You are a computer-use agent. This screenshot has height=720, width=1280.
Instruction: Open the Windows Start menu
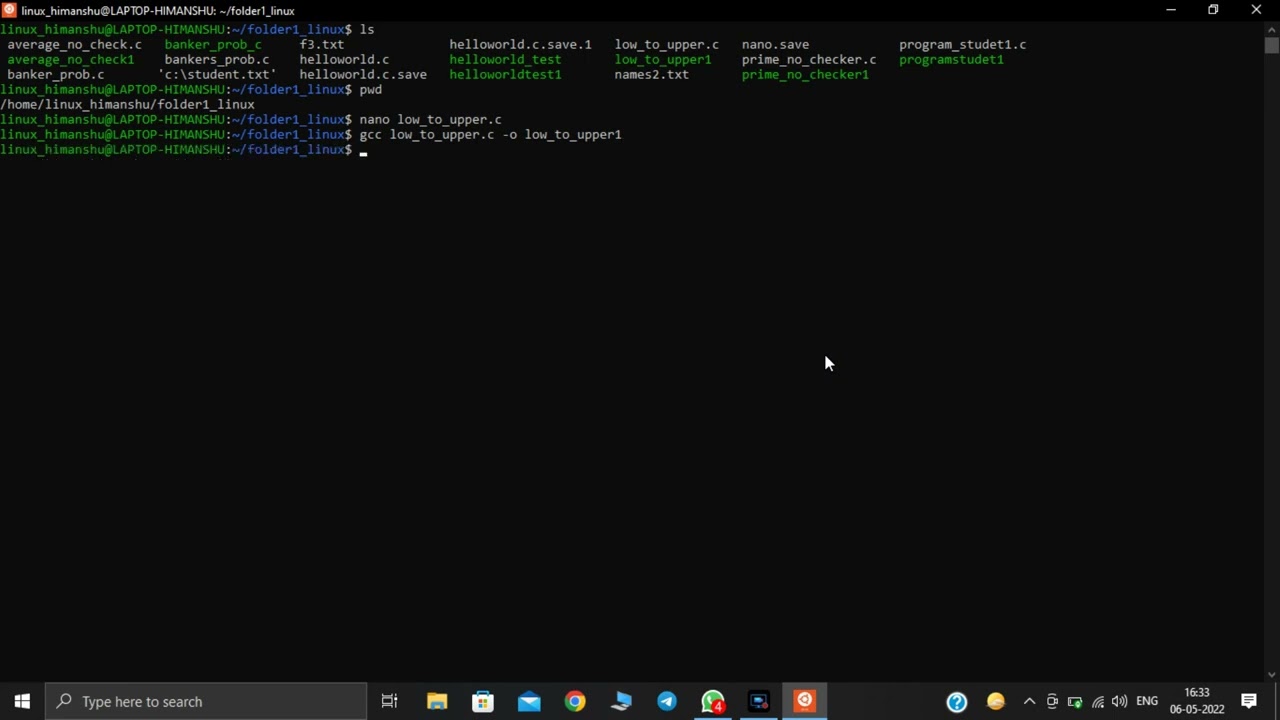pyautogui.click(x=22, y=701)
